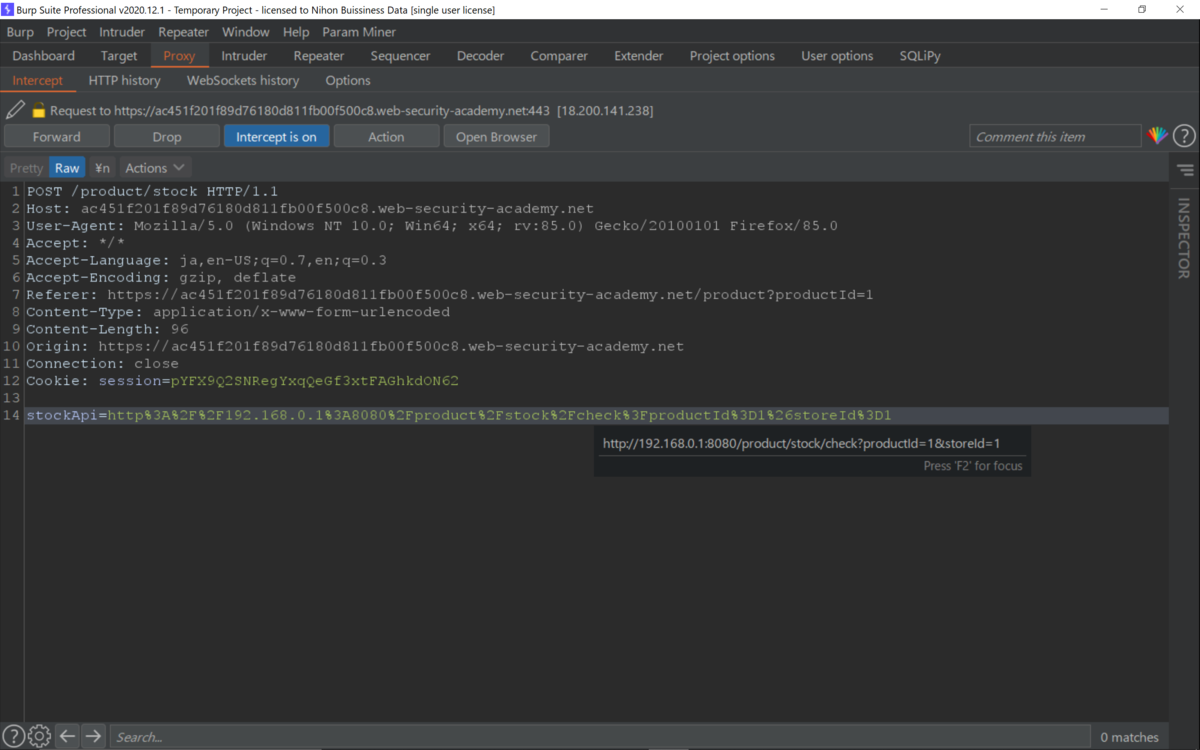Open the Param Miner menu
Viewport: 1200px width, 750px height.
359,32
